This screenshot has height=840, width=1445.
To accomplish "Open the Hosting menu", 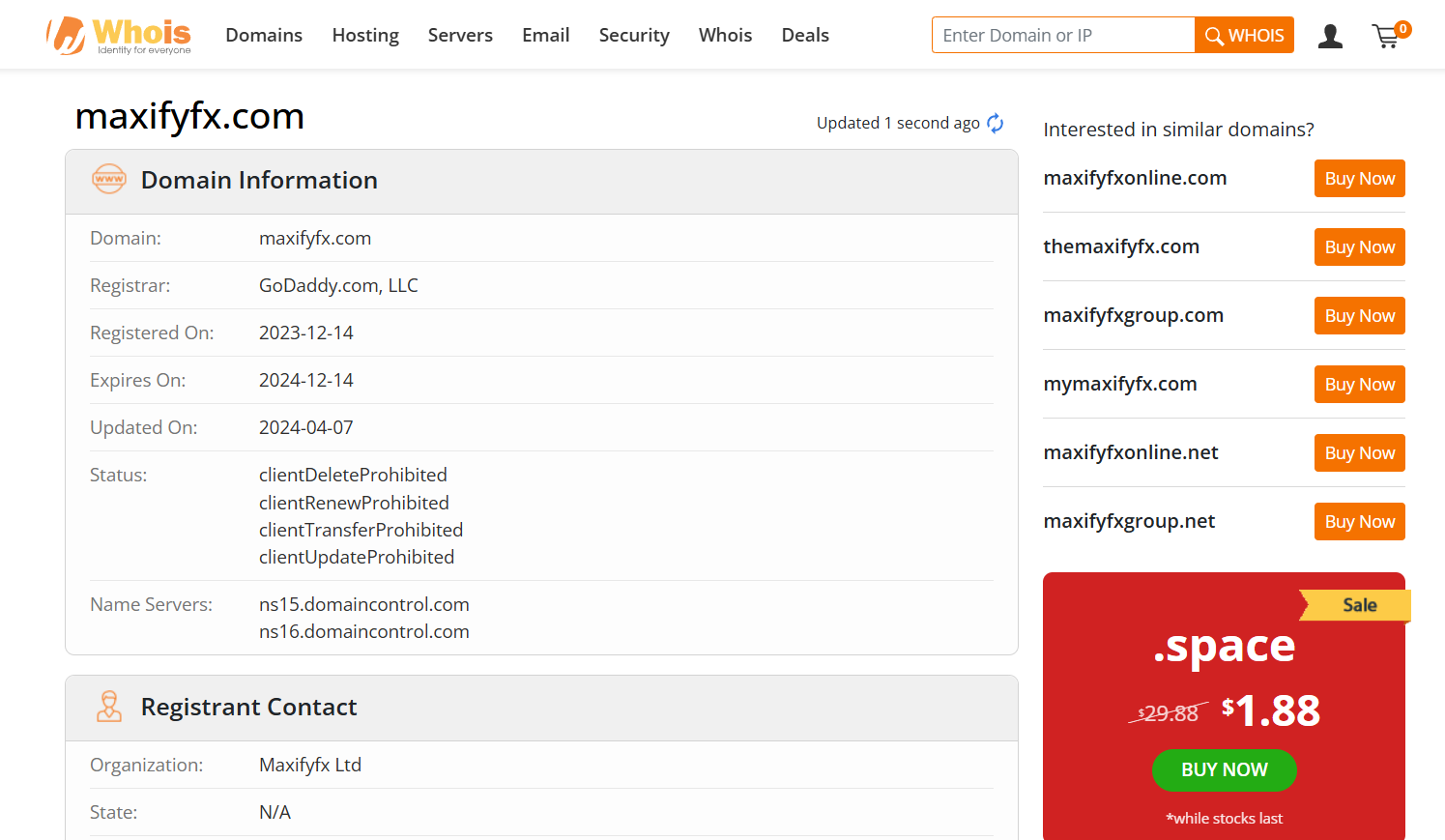I will (x=365, y=35).
